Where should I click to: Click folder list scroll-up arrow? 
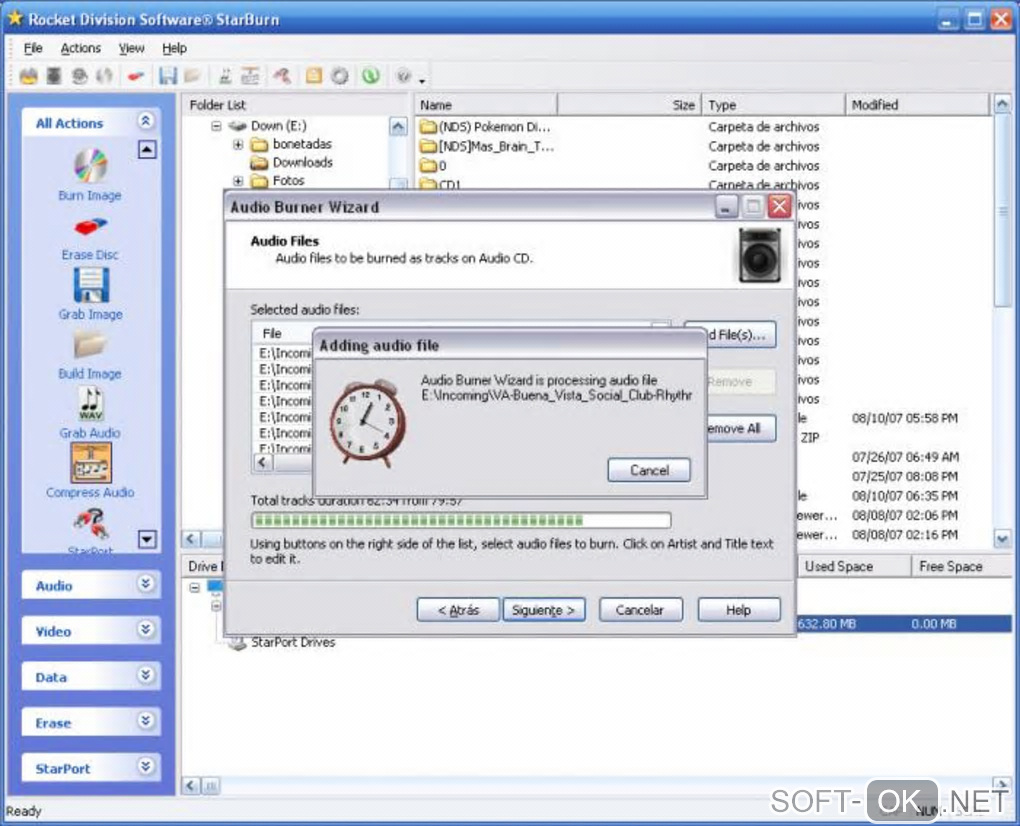point(398,127)
